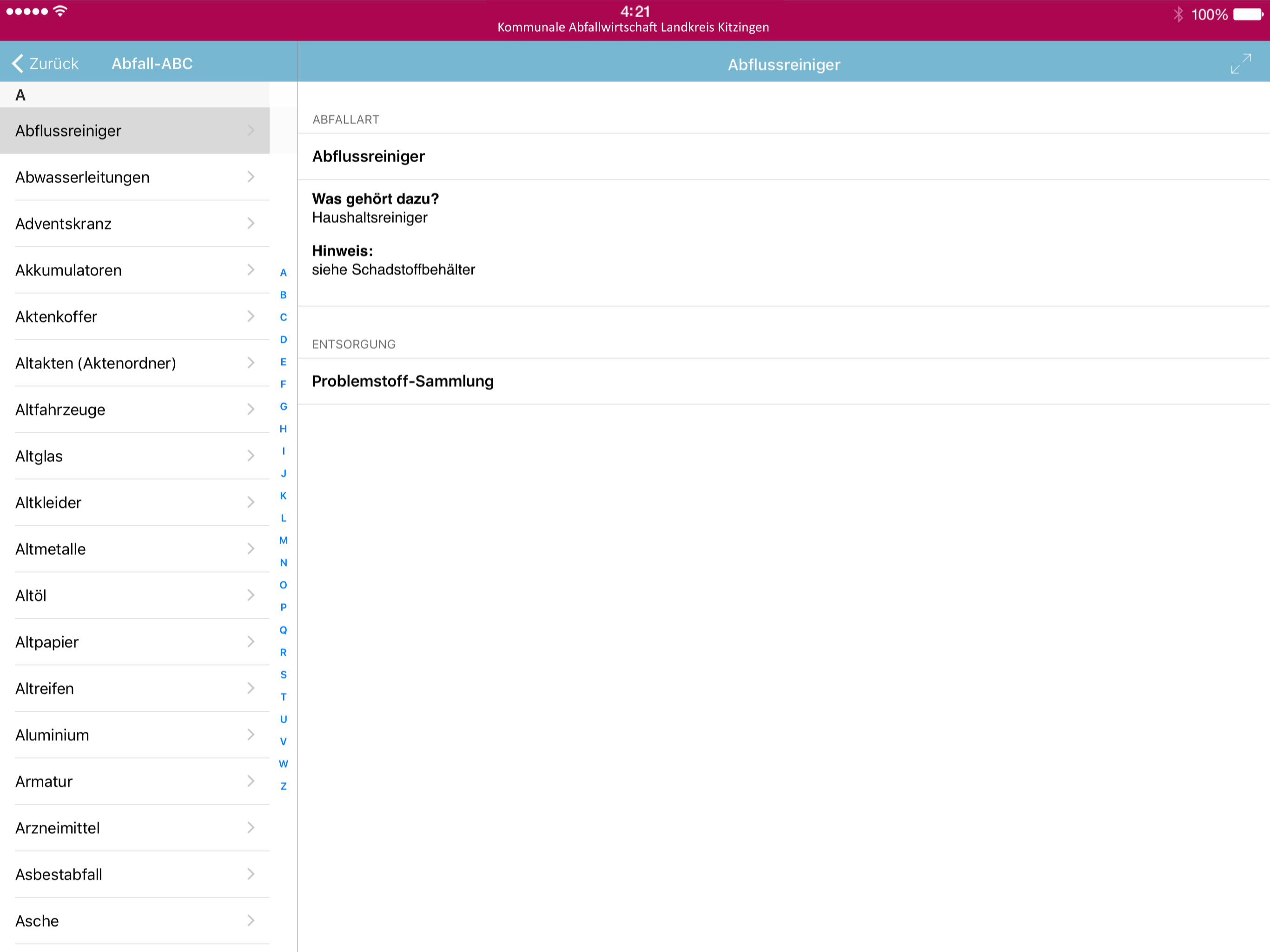The height and width of the screenshot is (952, 1270).
Task: Tap the Bluetooth status icon
Action: 1178,14
